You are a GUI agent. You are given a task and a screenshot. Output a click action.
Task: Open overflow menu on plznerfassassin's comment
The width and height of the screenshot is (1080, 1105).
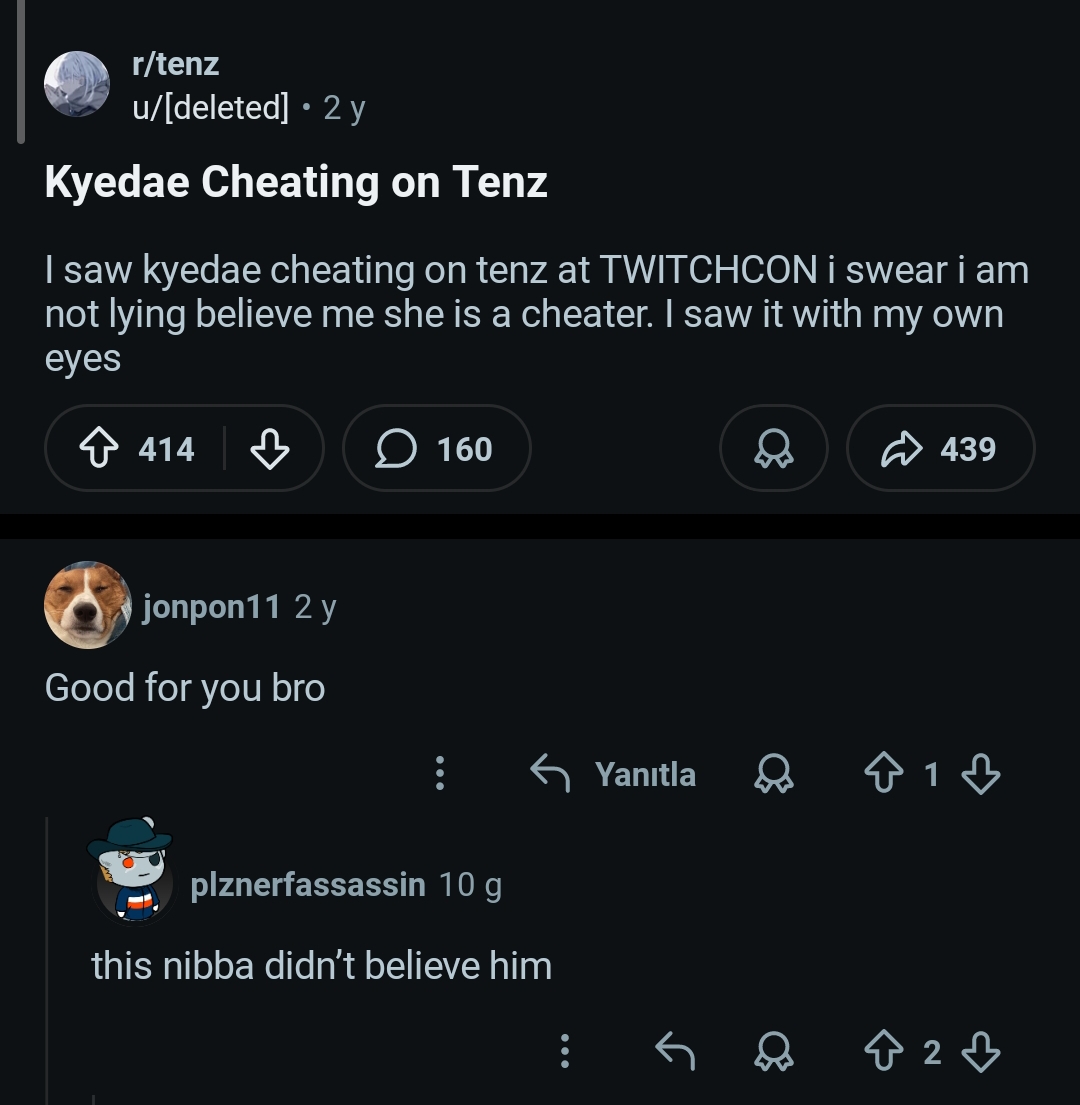pos(565,1051)
